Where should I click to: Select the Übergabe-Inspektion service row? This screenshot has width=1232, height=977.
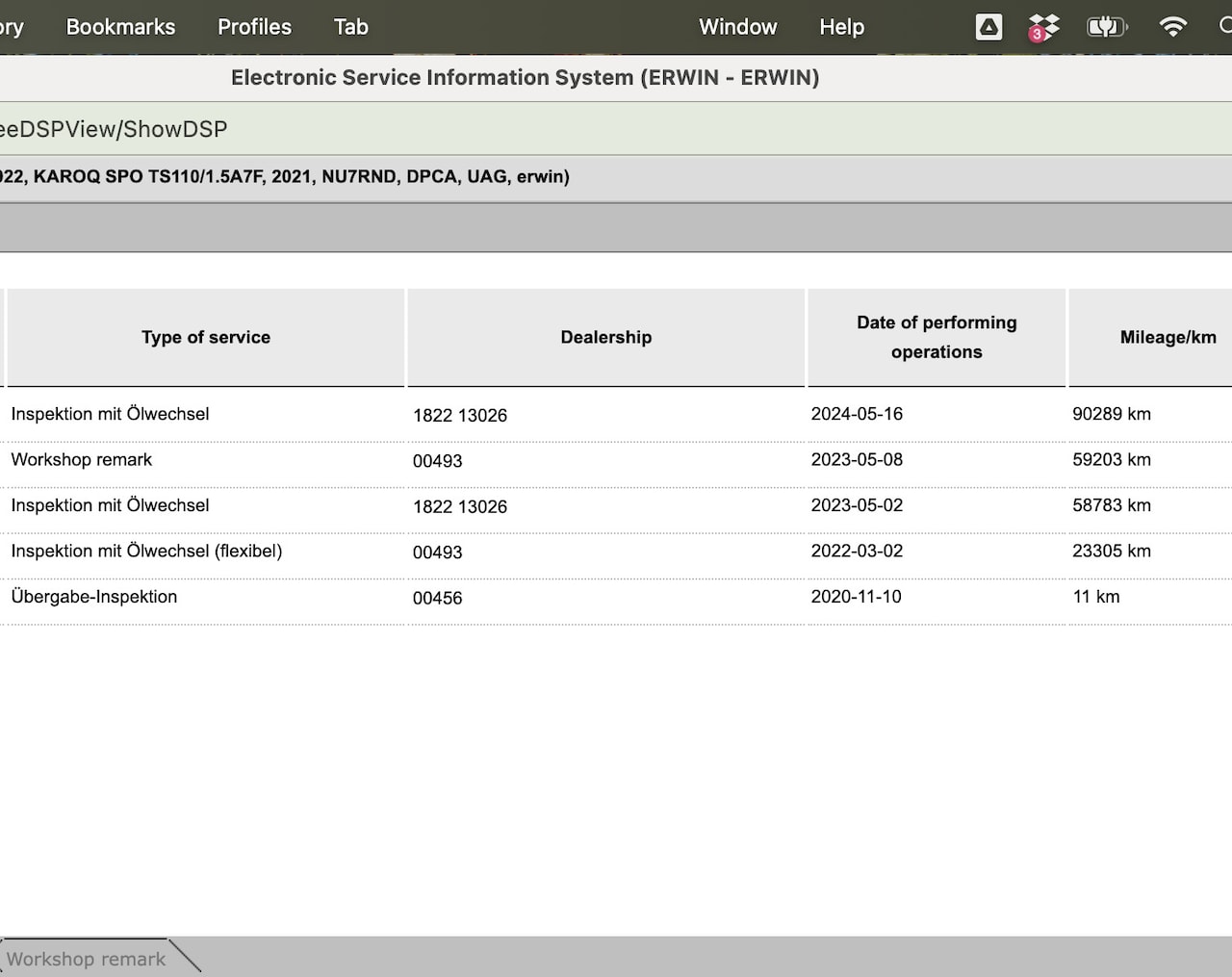[94, 597]
